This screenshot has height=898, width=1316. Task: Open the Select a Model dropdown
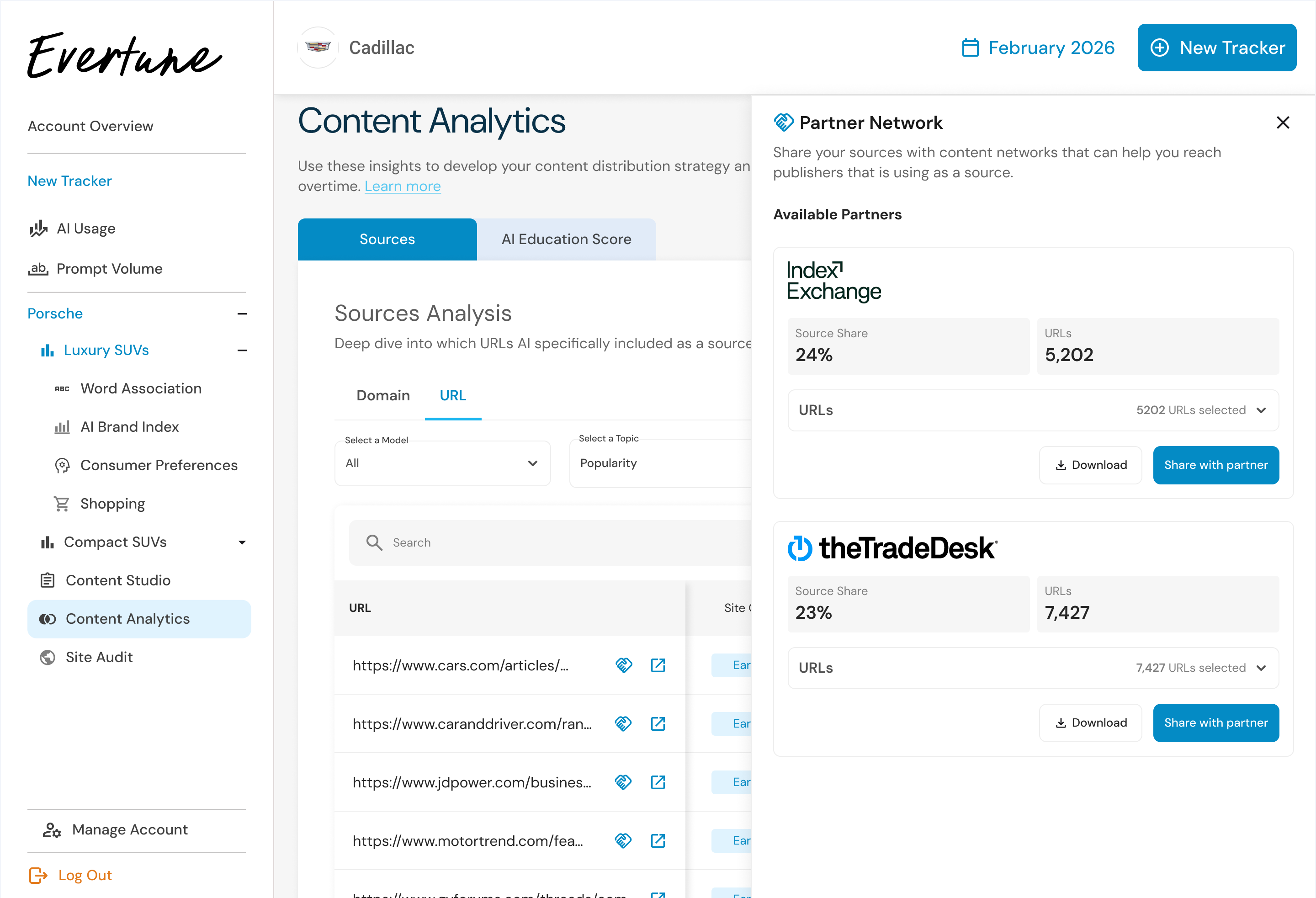point(442,463)
